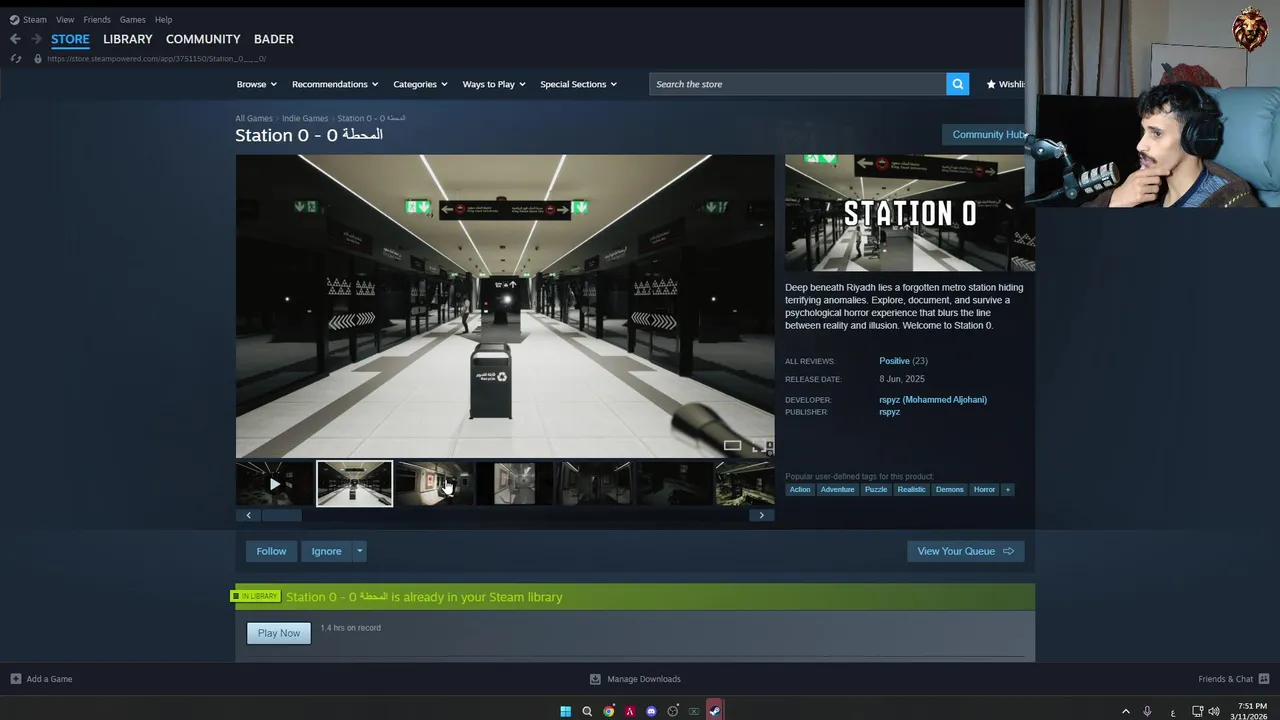
Task: Click the Follow button
Action: pyautogui.click(x=271, y=551)
